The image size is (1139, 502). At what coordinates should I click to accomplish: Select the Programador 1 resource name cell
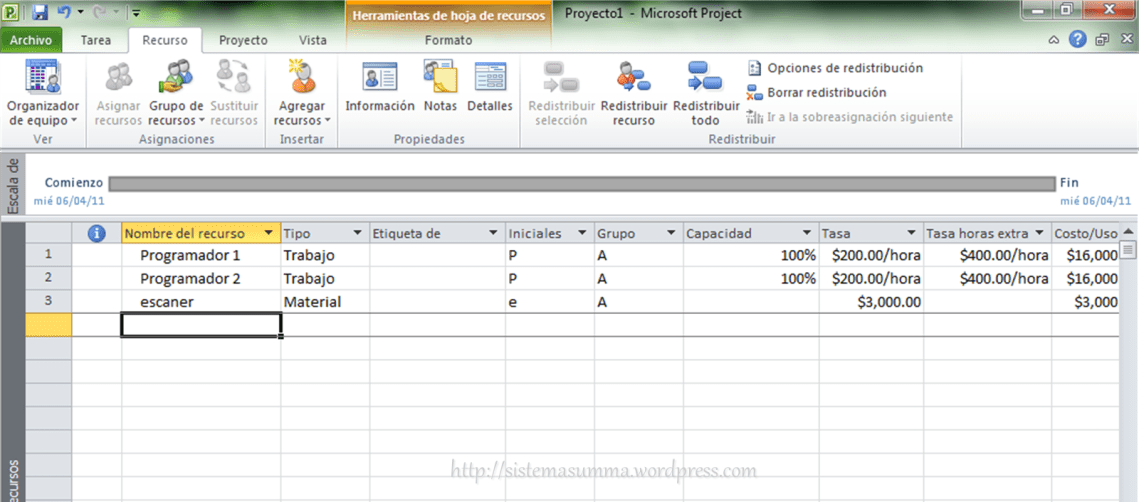pos(200,255)
